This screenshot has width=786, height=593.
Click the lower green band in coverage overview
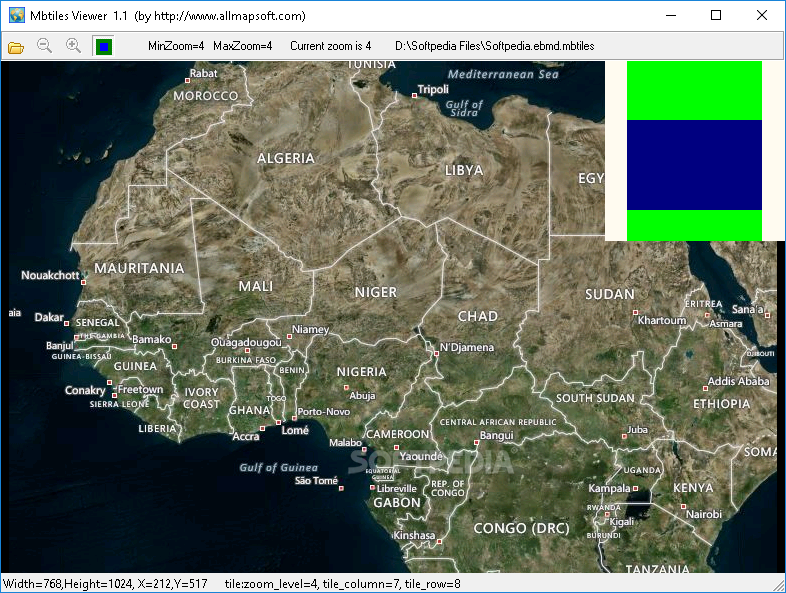694,225
